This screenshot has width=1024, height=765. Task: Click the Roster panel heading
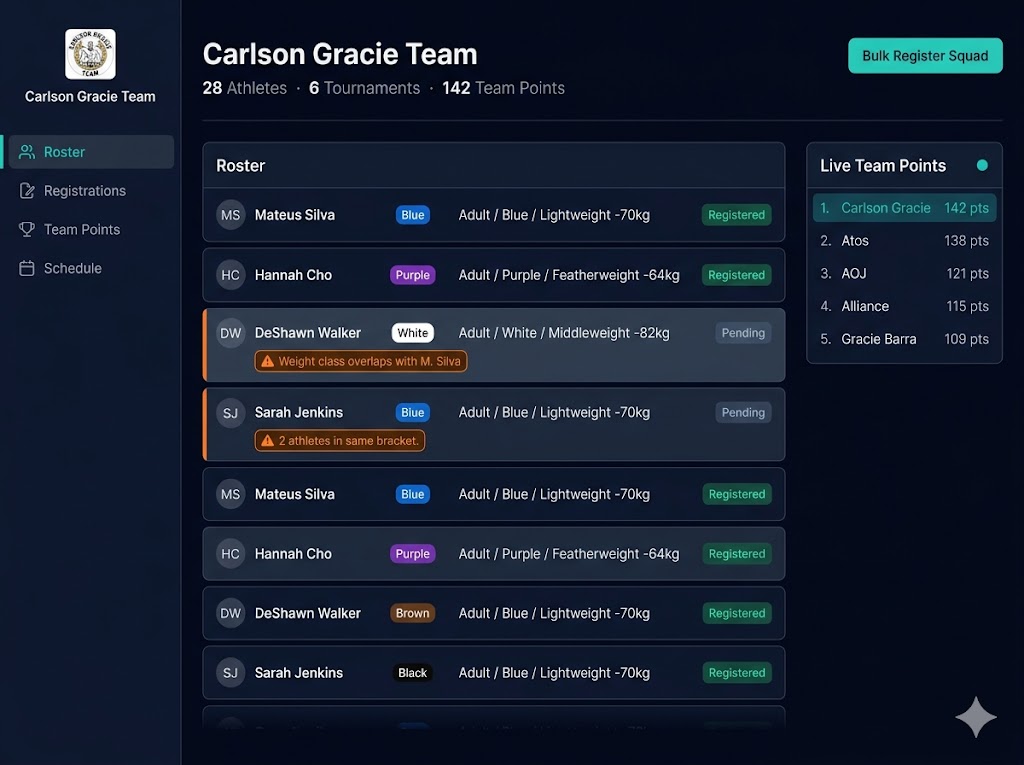[x=241, y=166]
